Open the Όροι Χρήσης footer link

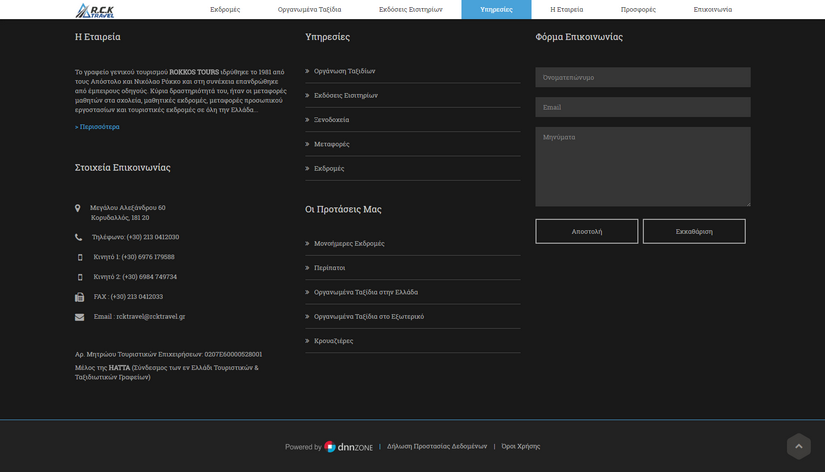520,446
